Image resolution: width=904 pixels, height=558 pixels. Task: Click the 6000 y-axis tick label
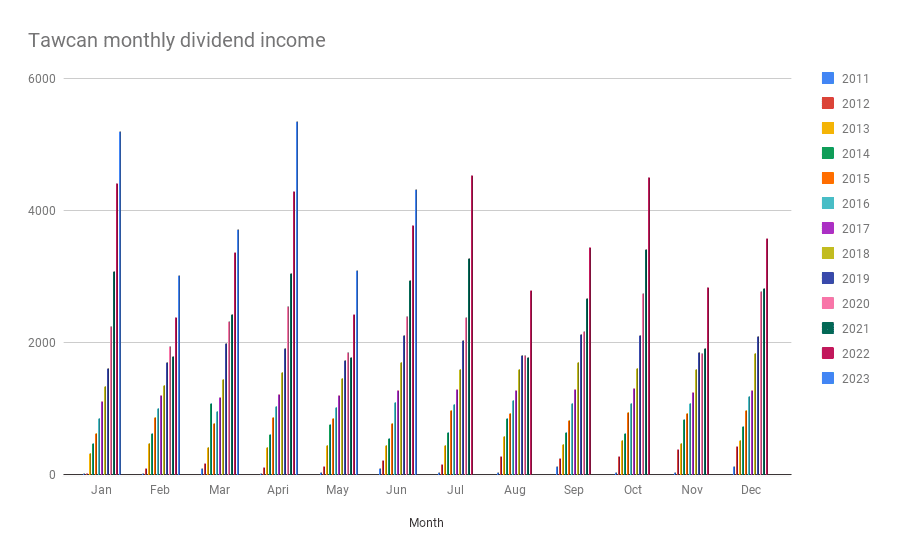[46, 79]
